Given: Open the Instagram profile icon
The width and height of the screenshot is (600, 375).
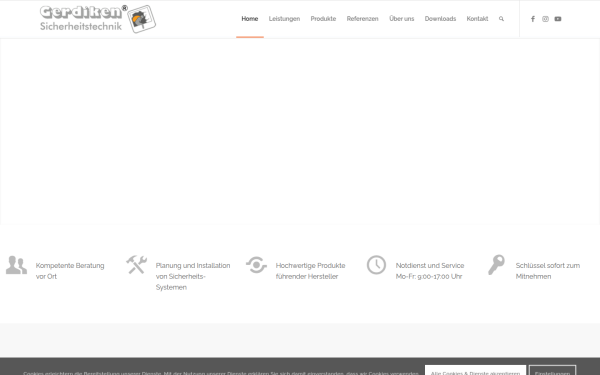Looking at the screenshot, I should [545, 19].
